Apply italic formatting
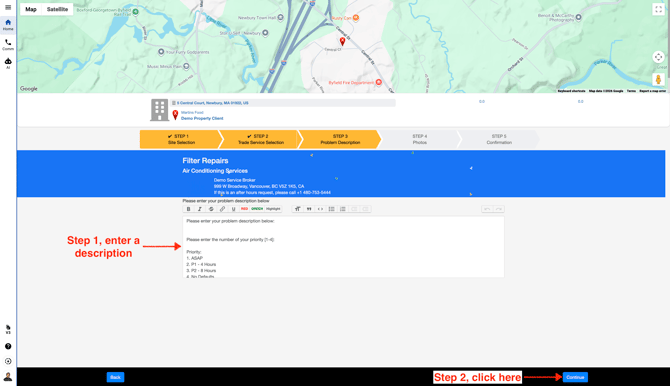 click(200, 209)
